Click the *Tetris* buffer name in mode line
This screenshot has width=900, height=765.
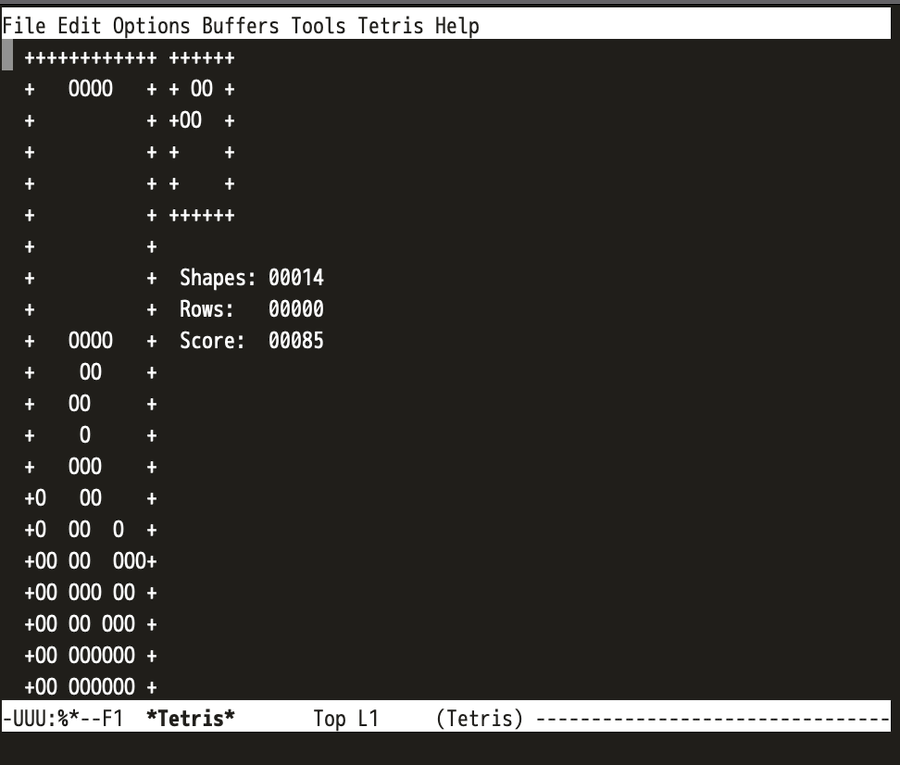click(x=191, y=718)
